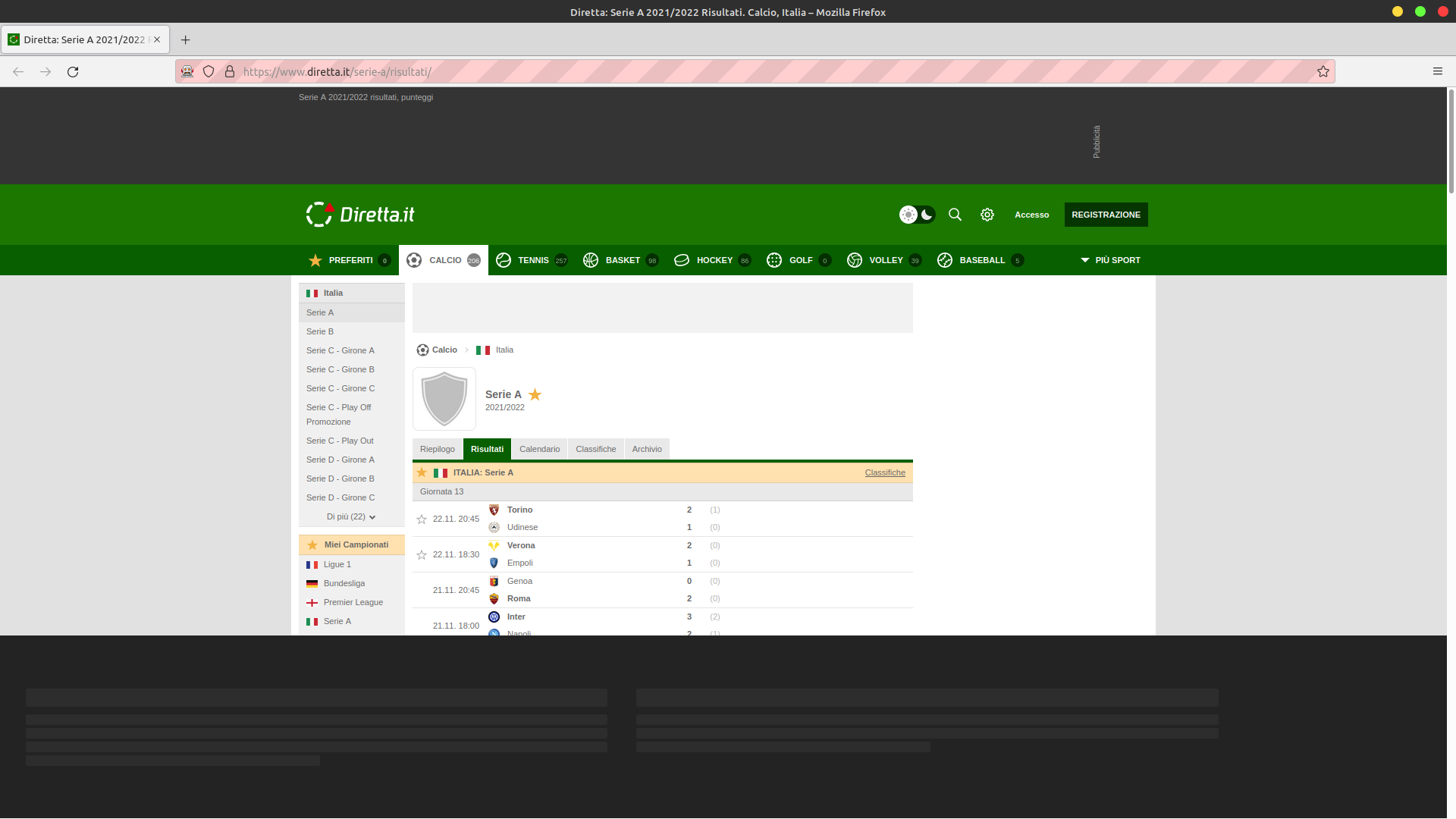Image resolution: width=1456 pixels, height=819 pixels.
Task: Select the CALCIO sport tab
Action: (444, 260)
